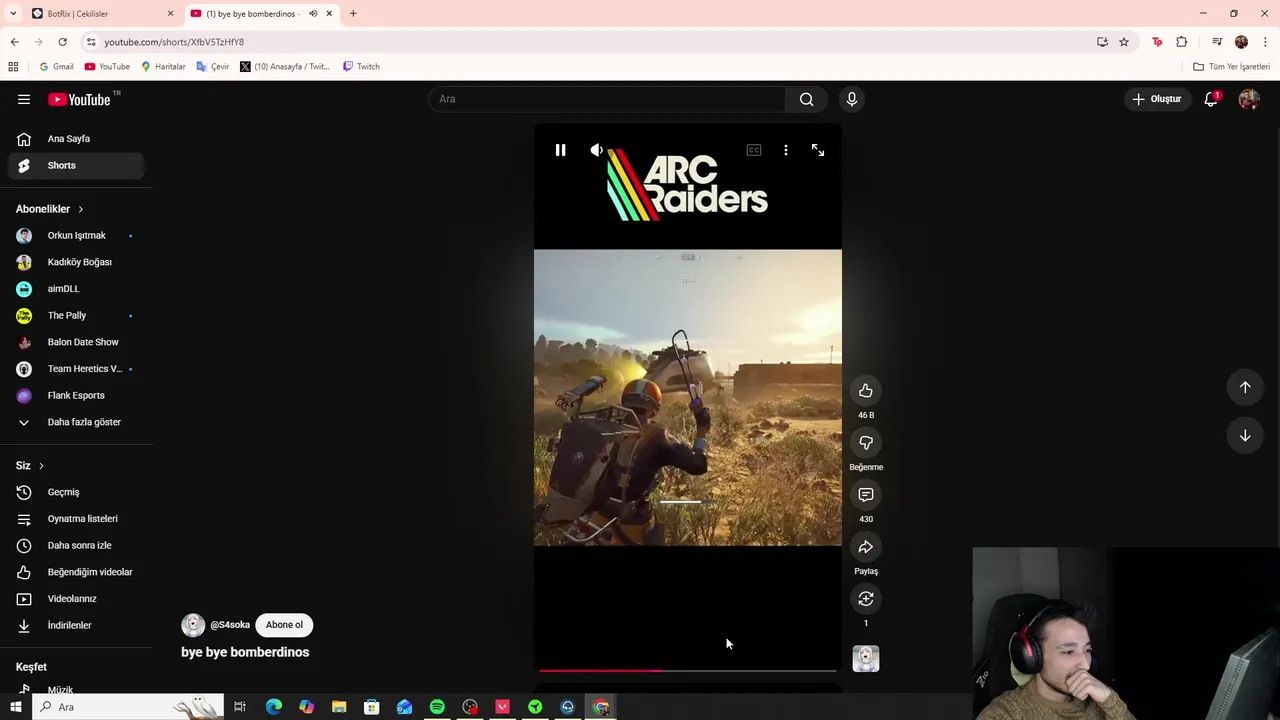Click Abone ol subscribe button
The height and width of the screenshot is (720, 1280).
pyautogui.click(x=284, y=625)
